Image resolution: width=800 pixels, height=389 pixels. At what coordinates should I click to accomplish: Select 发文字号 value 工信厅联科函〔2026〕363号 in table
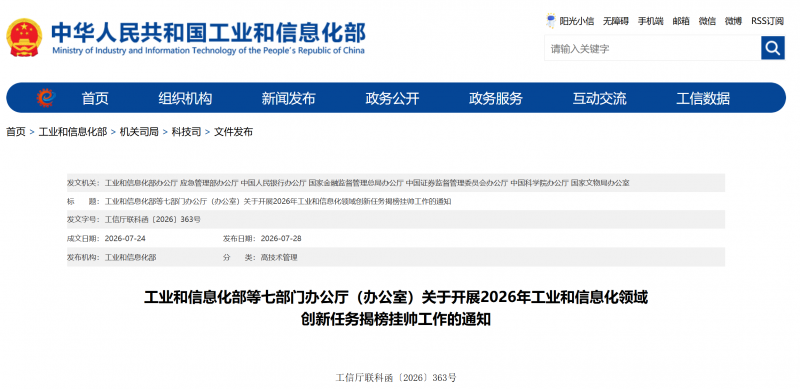click(x=153, y=220)
